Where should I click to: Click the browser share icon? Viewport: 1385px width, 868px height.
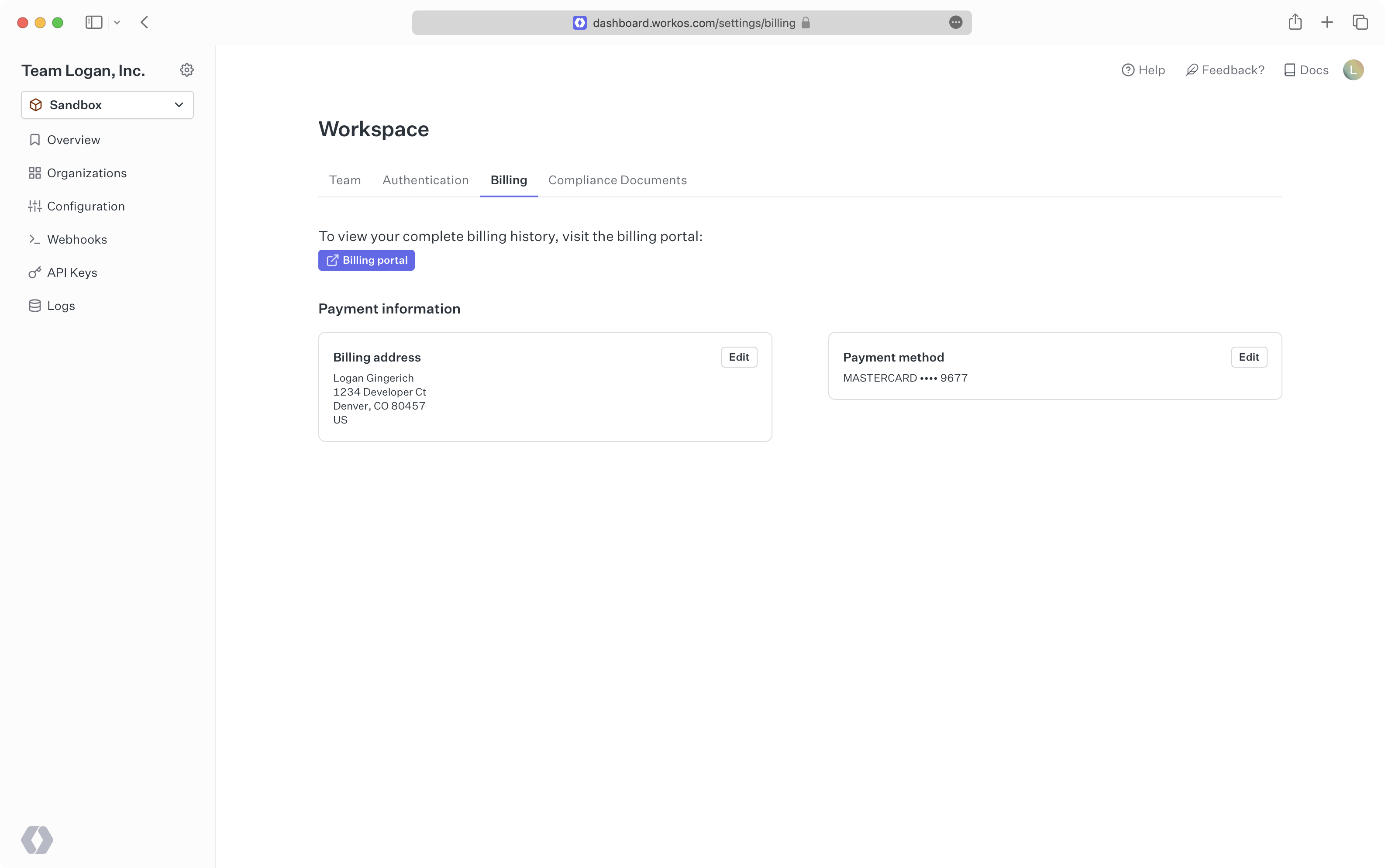pos(1295,22)
